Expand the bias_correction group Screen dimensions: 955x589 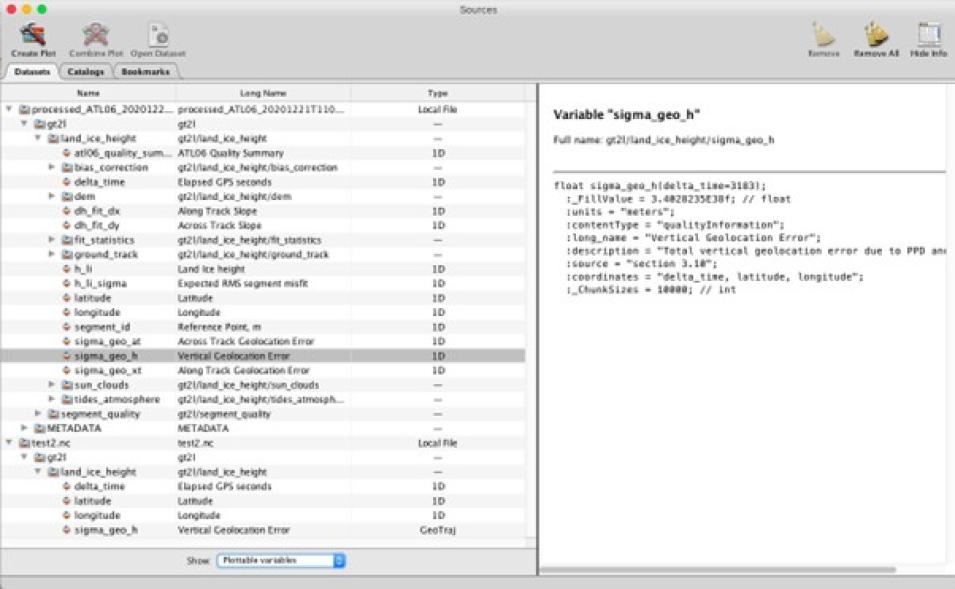52,167
